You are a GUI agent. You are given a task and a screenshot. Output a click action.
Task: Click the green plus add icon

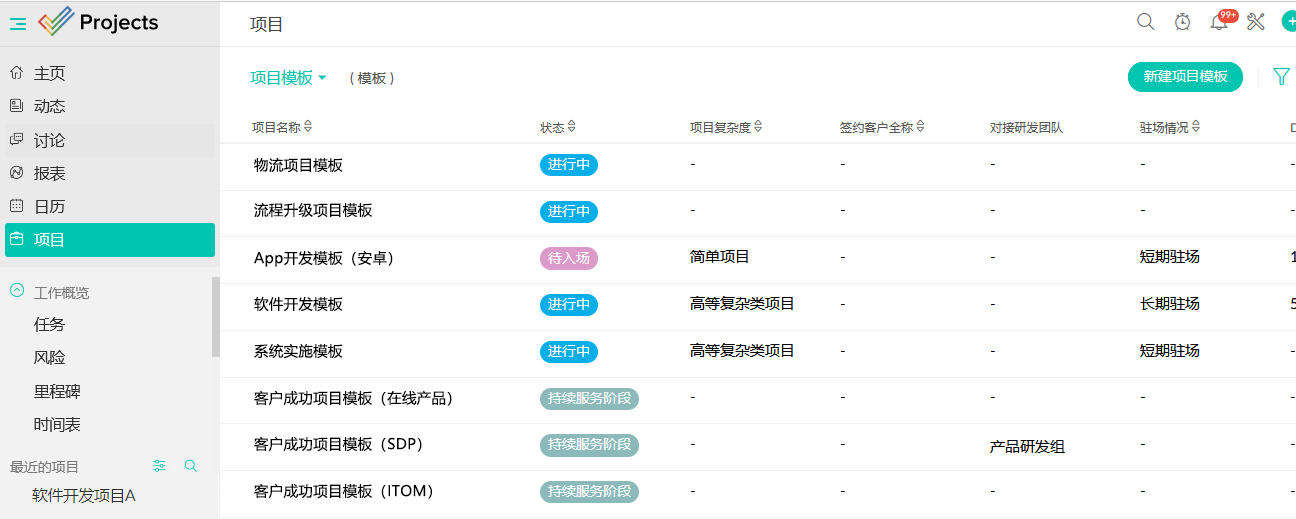coord(1289,22)
